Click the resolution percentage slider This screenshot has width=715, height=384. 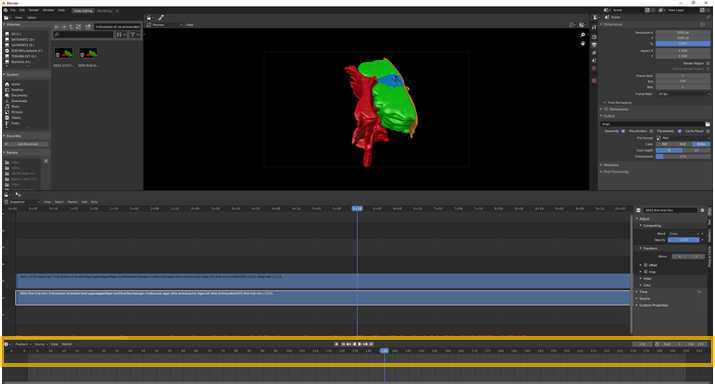[684, 43]
